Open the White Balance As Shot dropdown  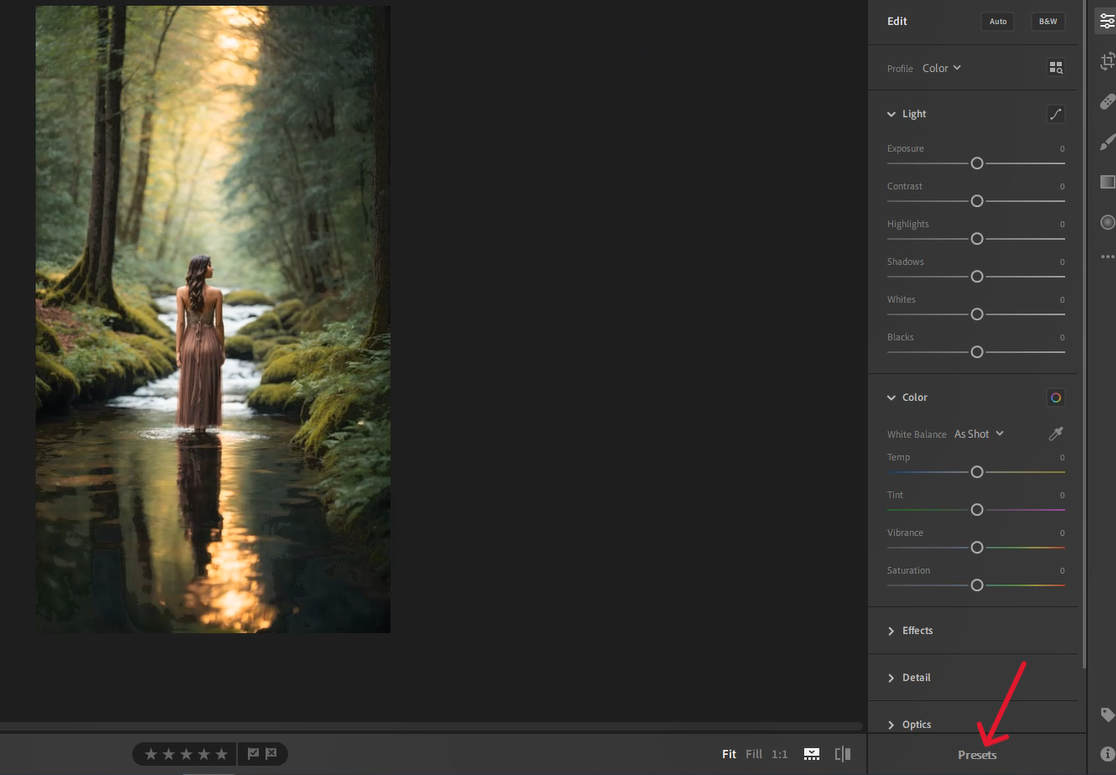coord(978,434)
